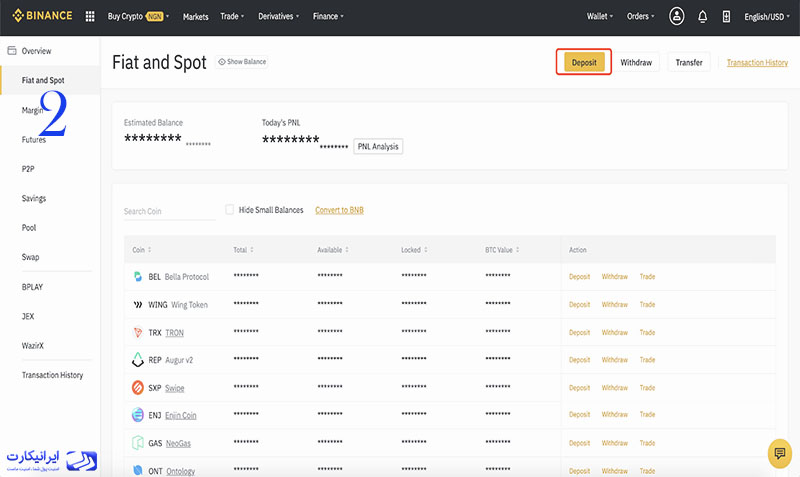The height and width of the screenshot is (477, 800).
Task: Focus the Search Coin input field
Action: coord(169,211)
